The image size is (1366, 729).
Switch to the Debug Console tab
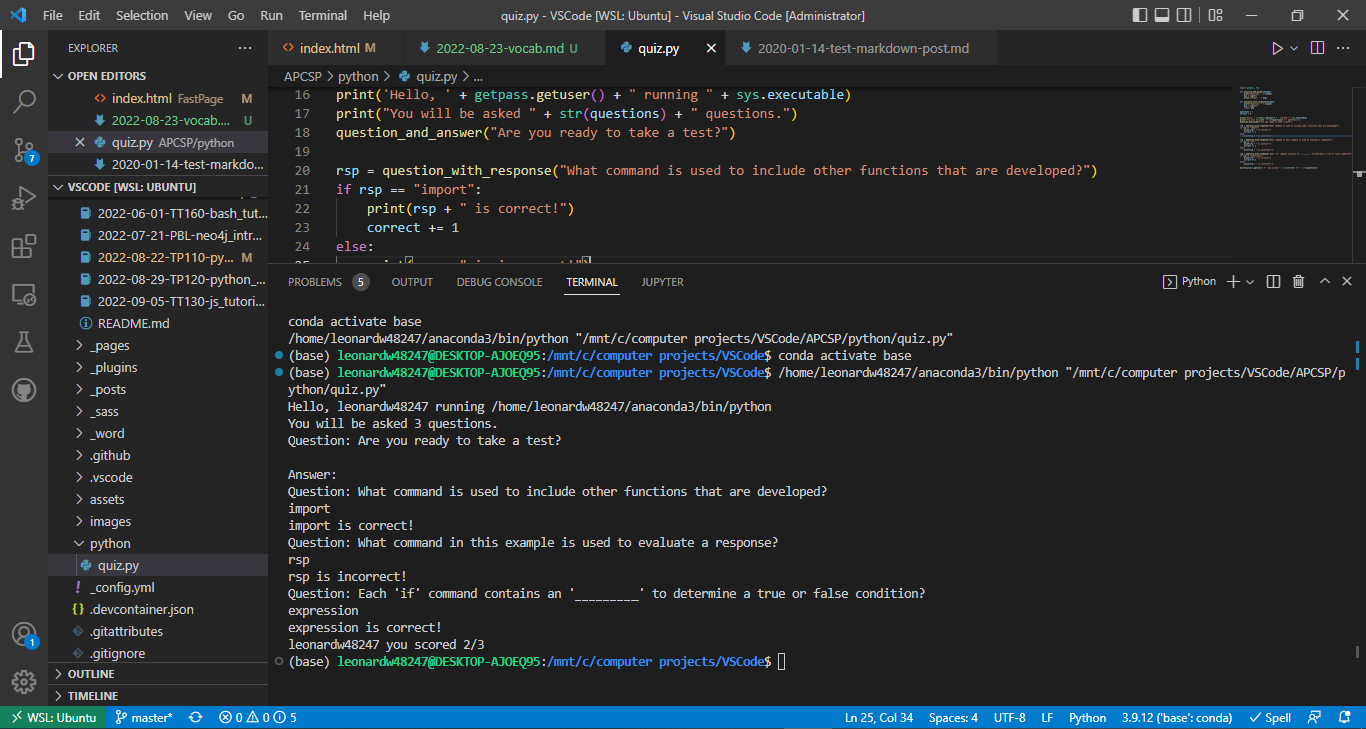(x=499, y=282)
